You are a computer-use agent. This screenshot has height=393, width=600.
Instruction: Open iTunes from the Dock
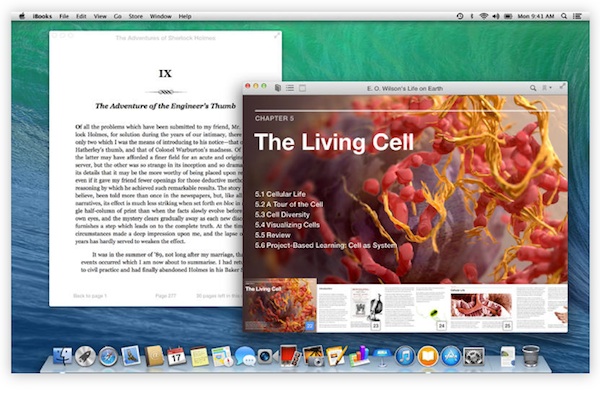(404, 357)
